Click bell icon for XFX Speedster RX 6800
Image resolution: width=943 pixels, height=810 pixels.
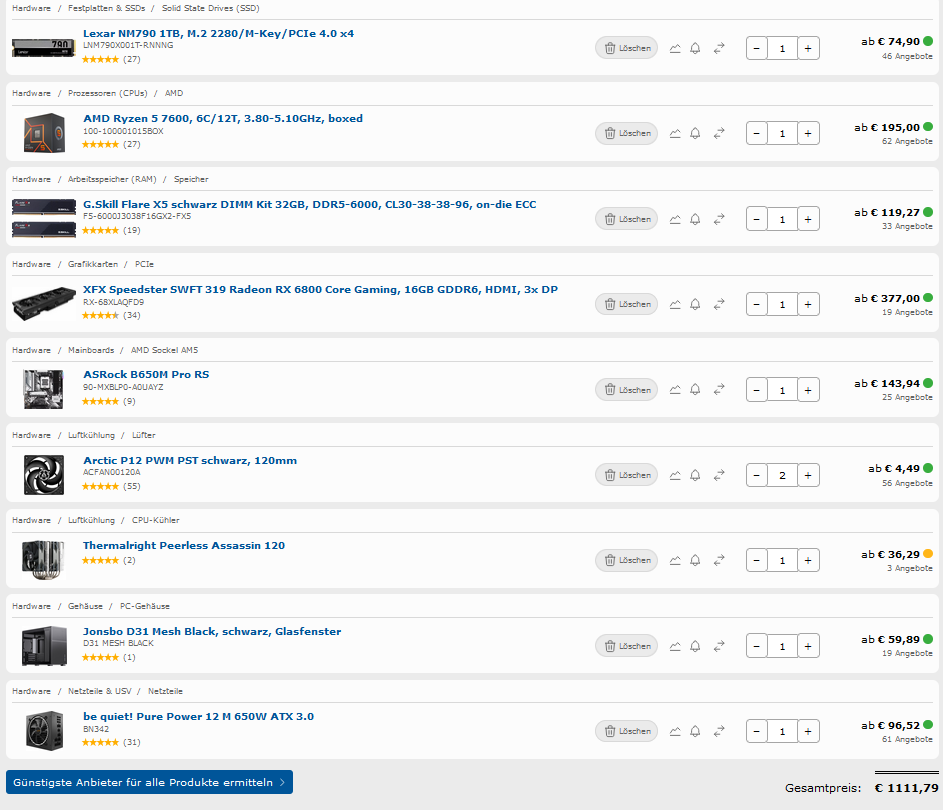click(695, 305)
